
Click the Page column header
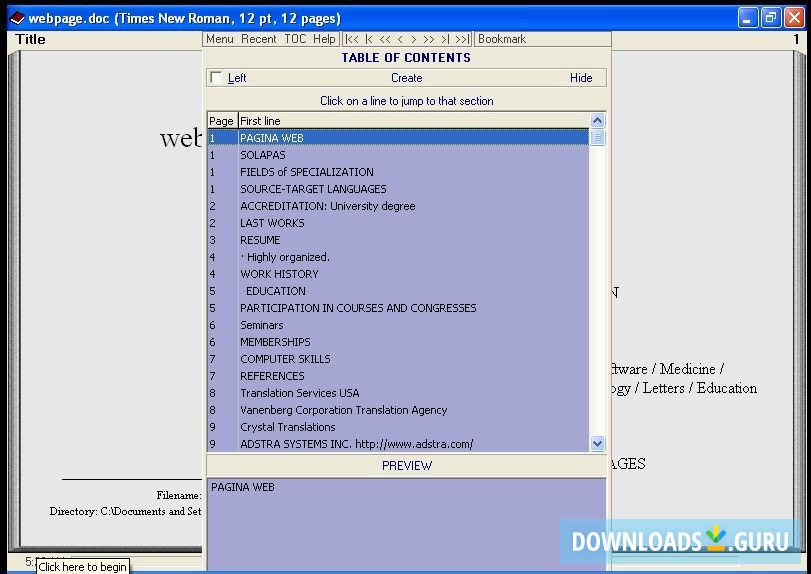(x=222, y=120)
